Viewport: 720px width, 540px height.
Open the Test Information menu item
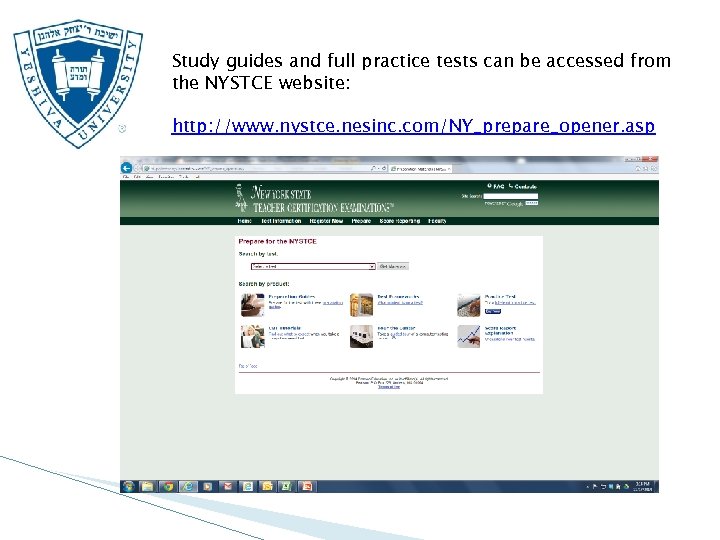coord(281,221)
